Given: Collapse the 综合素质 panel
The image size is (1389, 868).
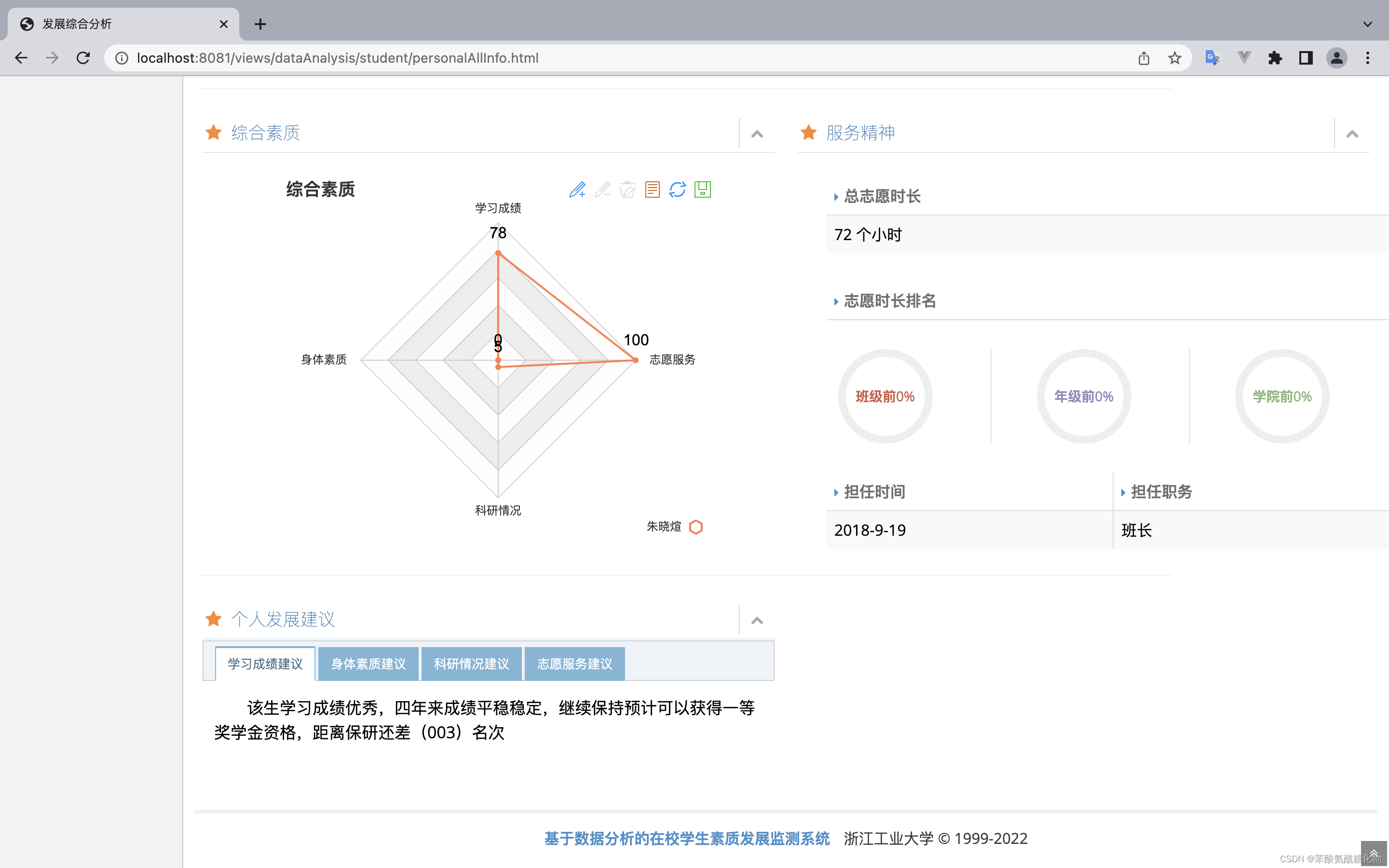Looking at the screenshot, I should pos(757,135).
